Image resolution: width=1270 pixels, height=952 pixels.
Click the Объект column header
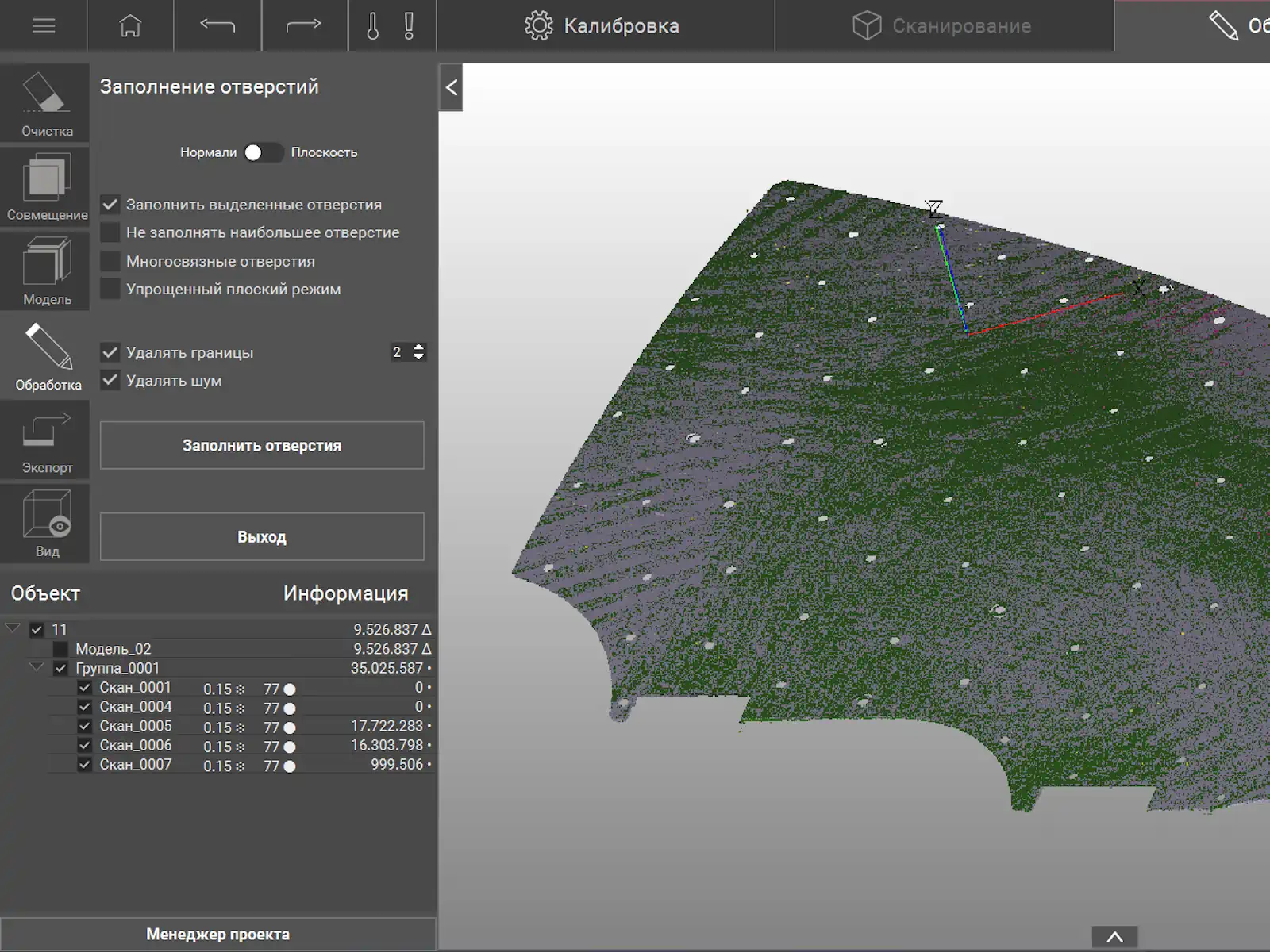(45, 593)
